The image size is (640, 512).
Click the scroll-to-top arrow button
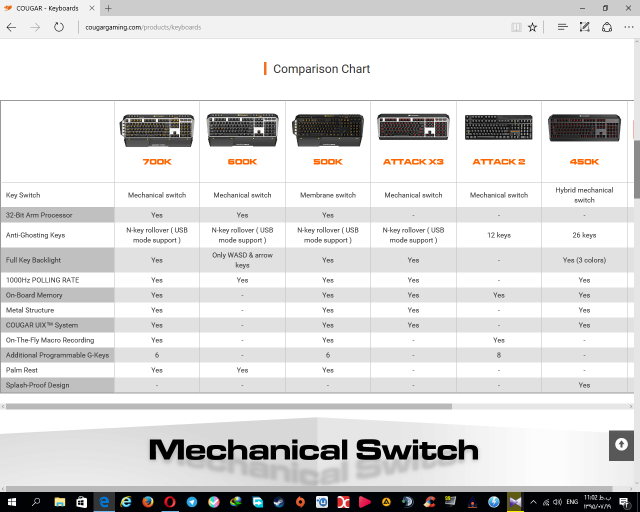point(621,444)
